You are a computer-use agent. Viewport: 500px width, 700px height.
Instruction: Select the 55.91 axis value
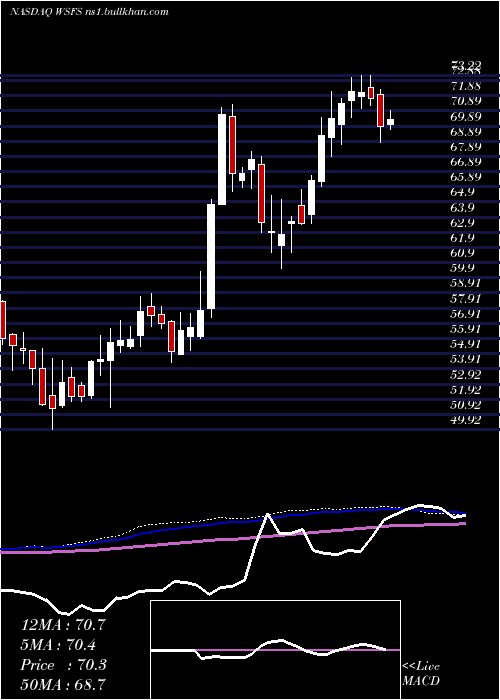click(467, 329)
